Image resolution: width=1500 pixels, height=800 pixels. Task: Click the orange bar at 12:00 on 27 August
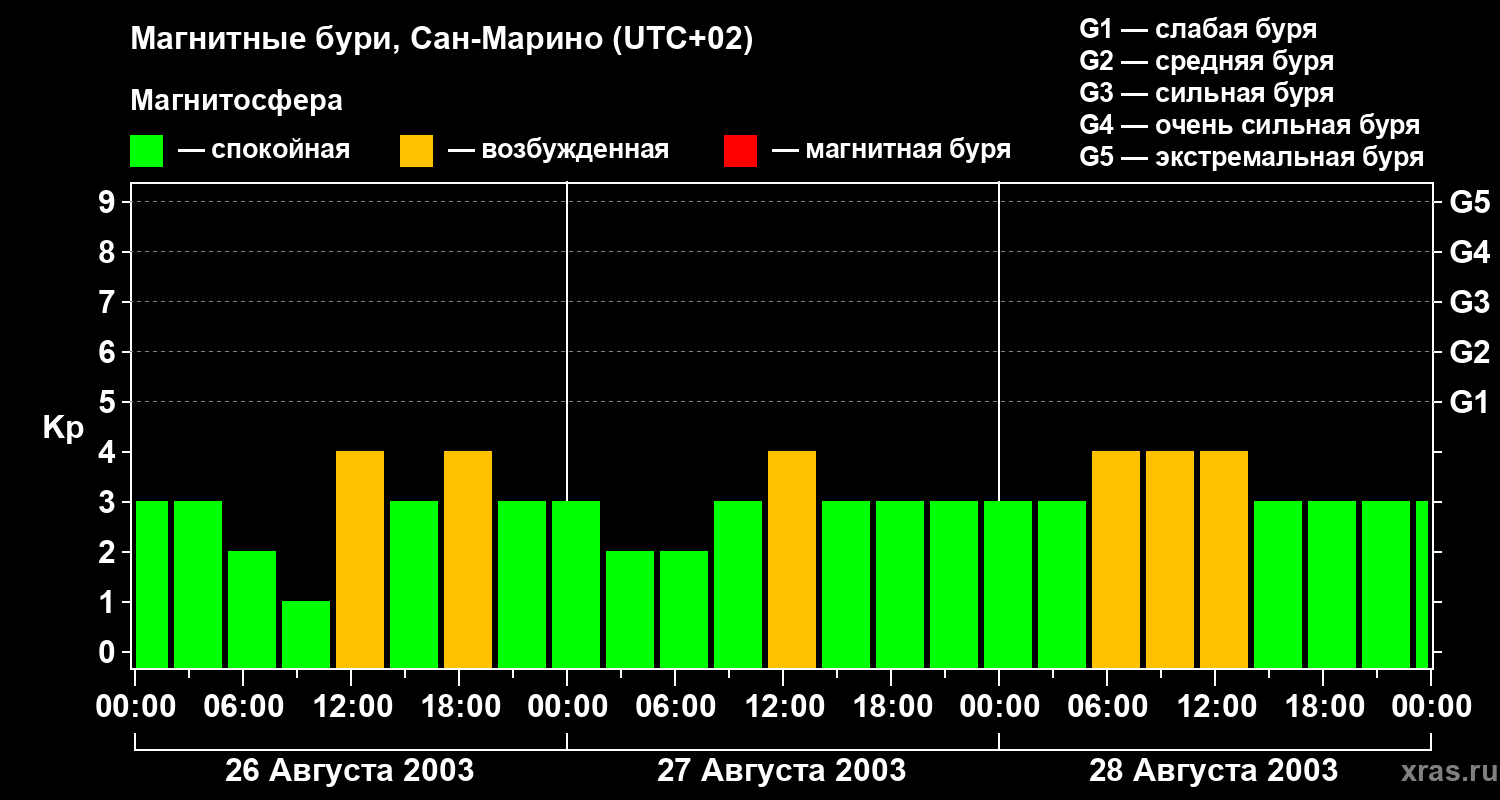click(792, 560)
